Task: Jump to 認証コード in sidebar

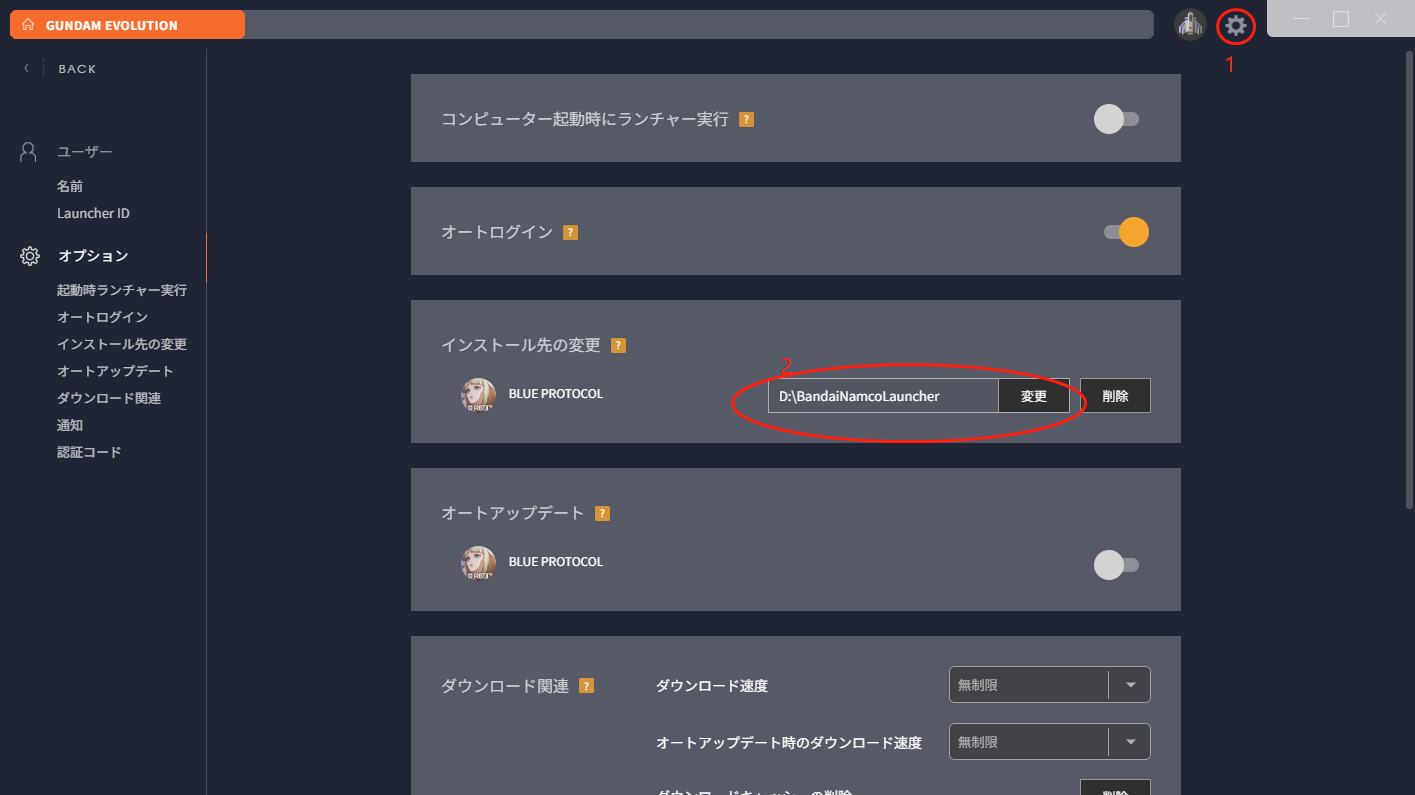Action: tap(89, 453)
